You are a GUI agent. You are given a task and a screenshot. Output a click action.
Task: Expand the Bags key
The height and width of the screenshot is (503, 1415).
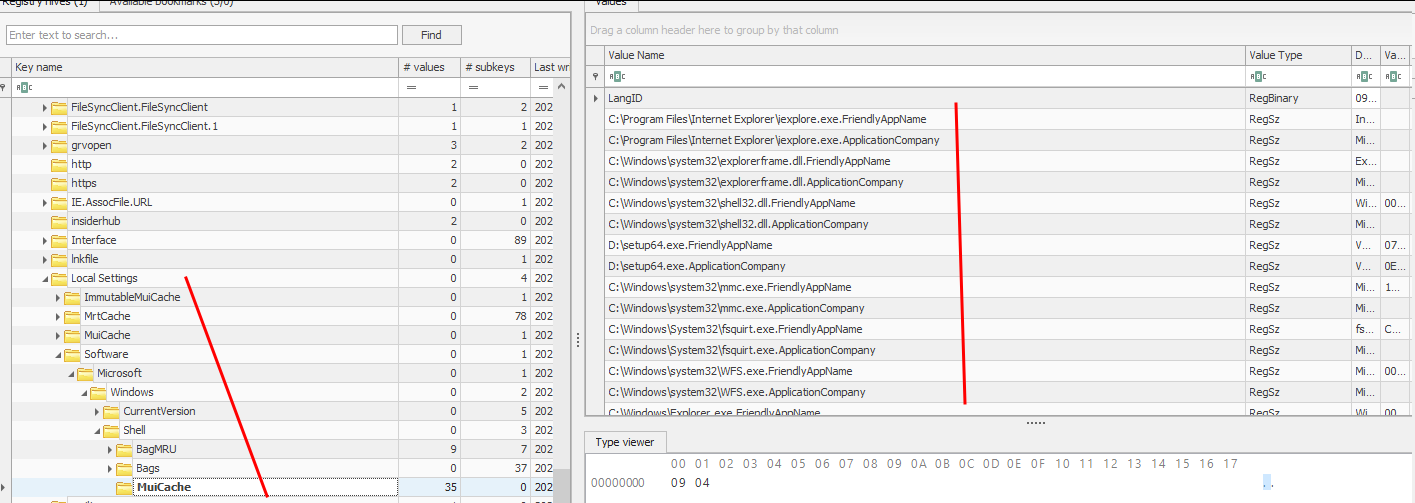point(109,468)
